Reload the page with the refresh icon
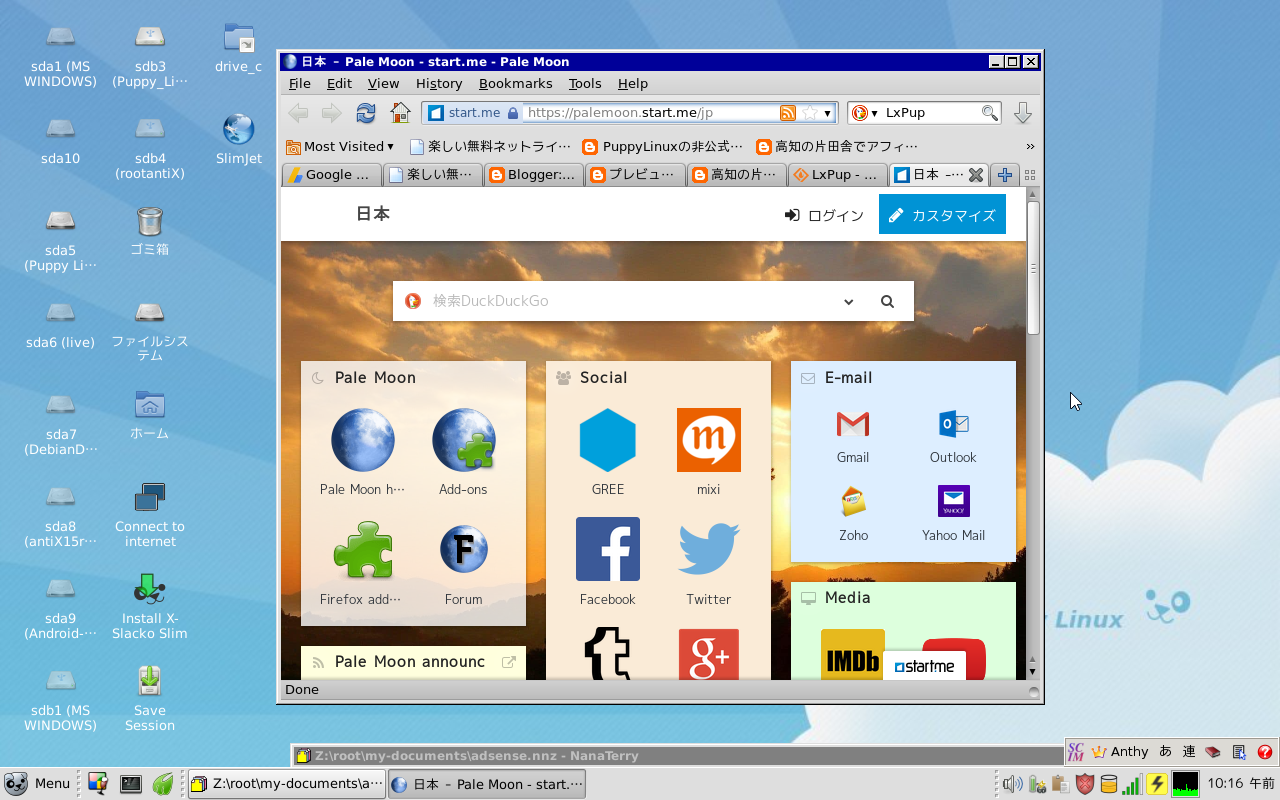The image size is (1280, 800). point(366,113)
